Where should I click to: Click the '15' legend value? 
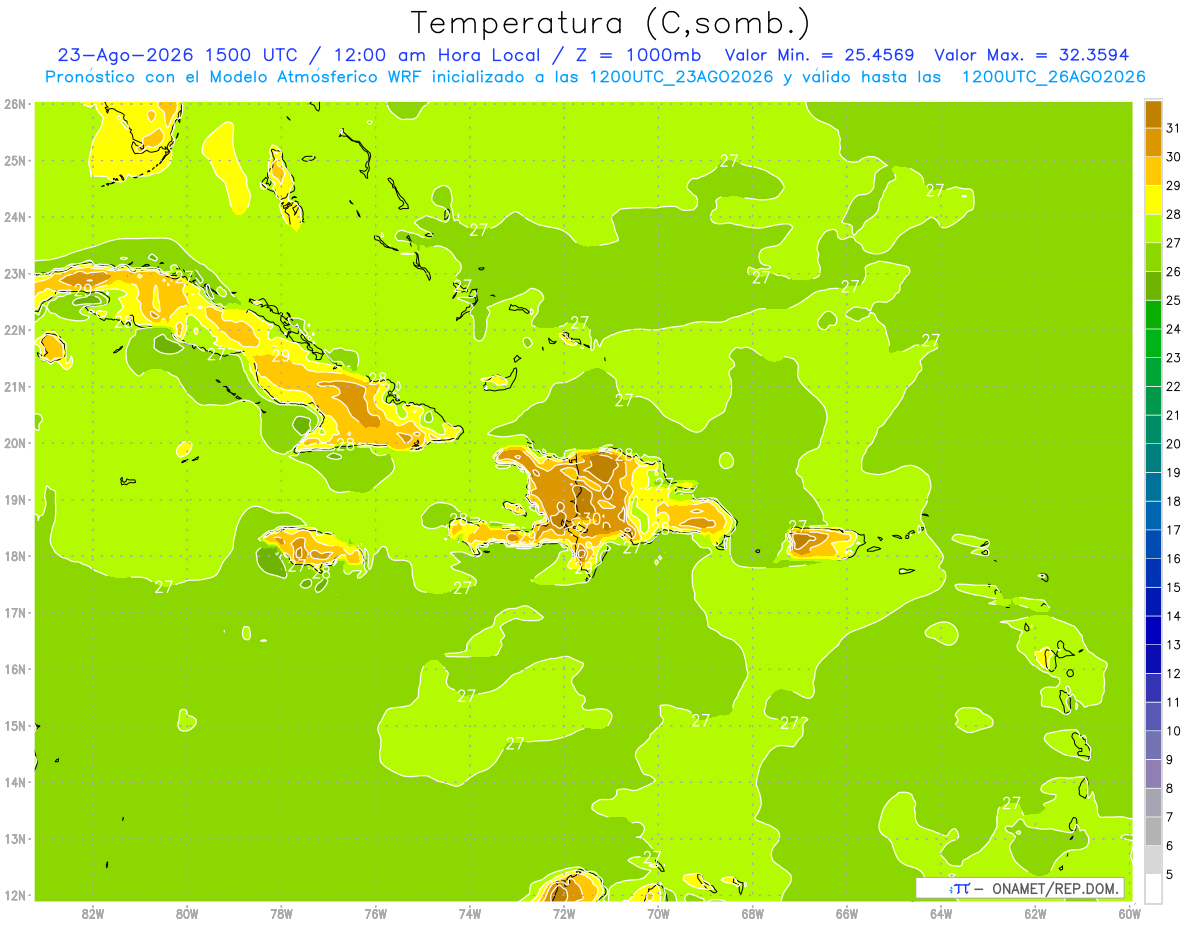[x=1173, y=587]
